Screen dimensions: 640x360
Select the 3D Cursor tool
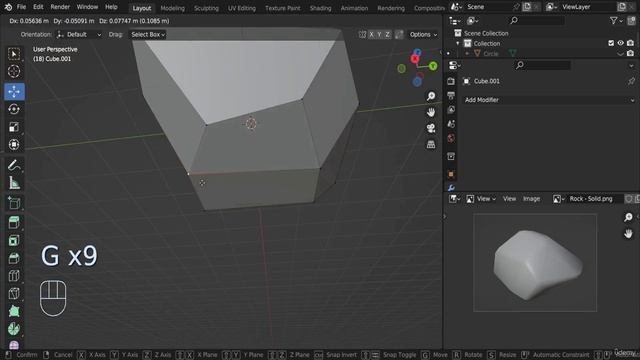pos(14,71)
